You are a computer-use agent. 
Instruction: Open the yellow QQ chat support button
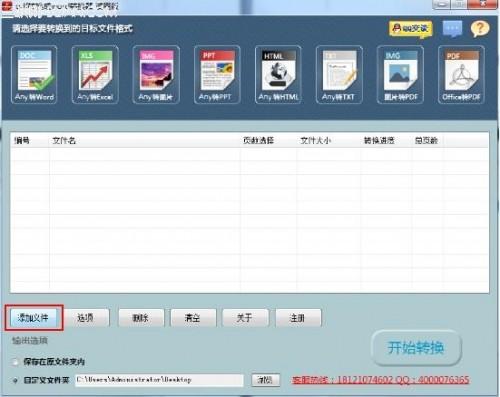(x=411, y=29)
